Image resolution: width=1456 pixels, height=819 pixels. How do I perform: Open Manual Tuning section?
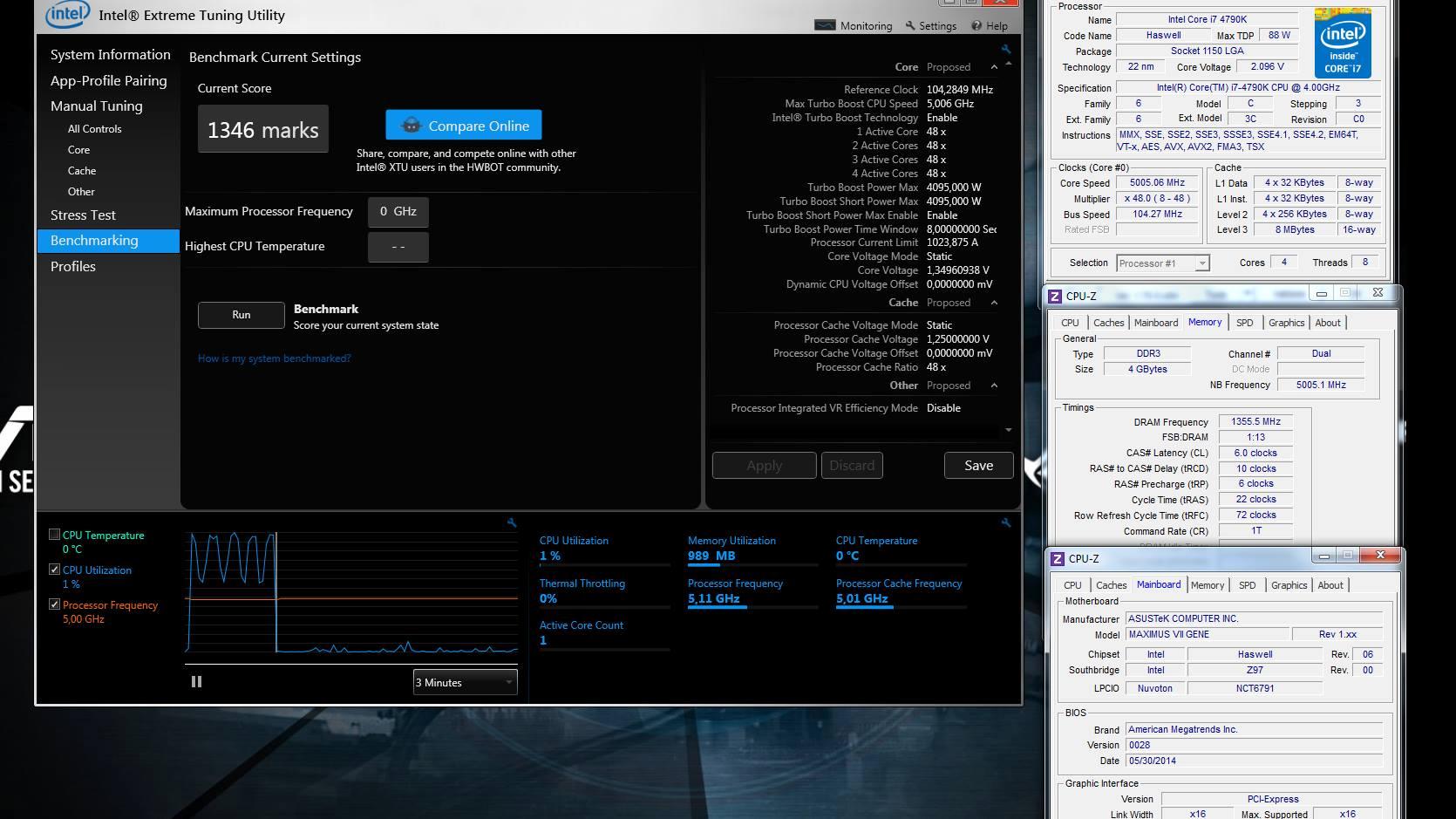coord(96,106)
